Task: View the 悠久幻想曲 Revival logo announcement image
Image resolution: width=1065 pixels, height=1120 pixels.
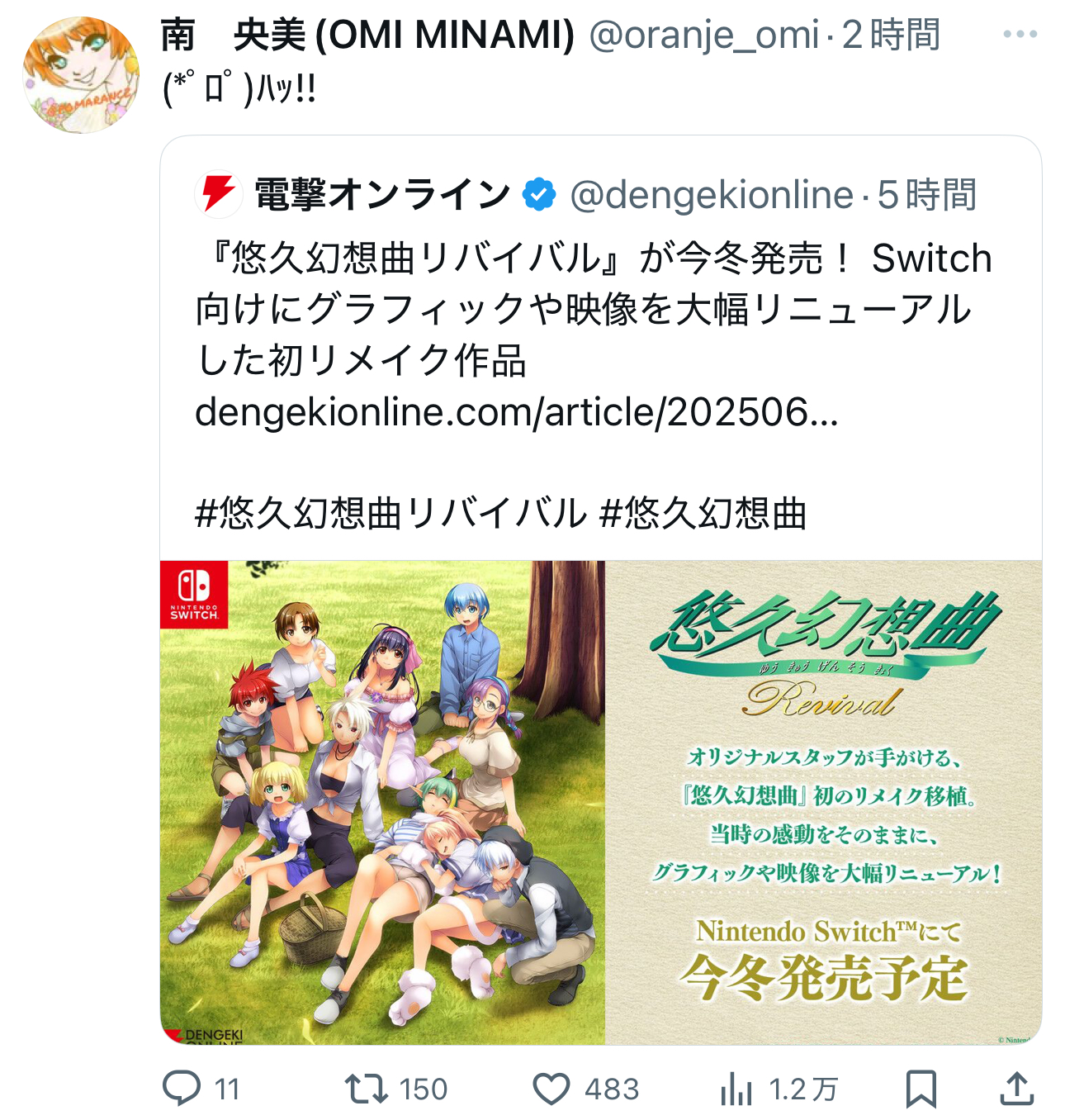Action: tap(824, 803)
